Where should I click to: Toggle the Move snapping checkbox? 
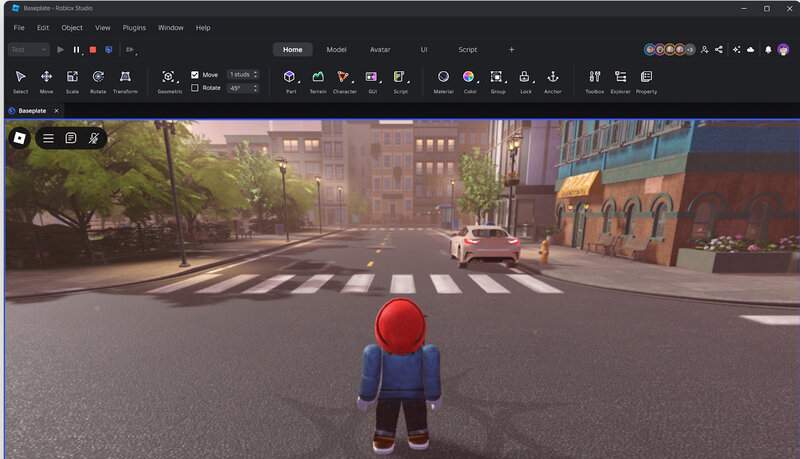[x=195, y=74]
